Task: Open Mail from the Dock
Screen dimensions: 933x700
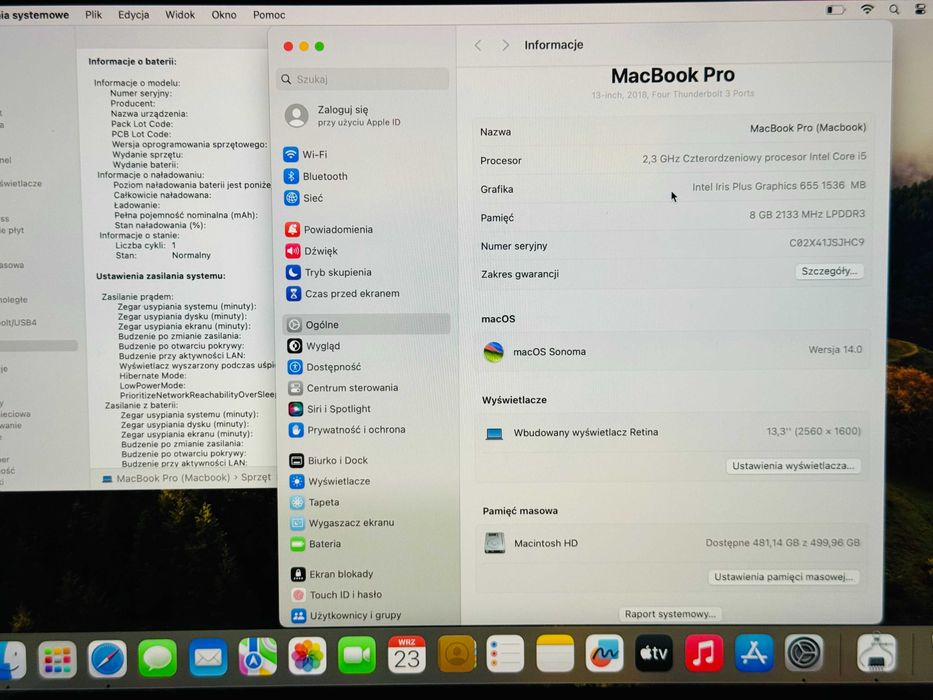Action: (208, 657)
